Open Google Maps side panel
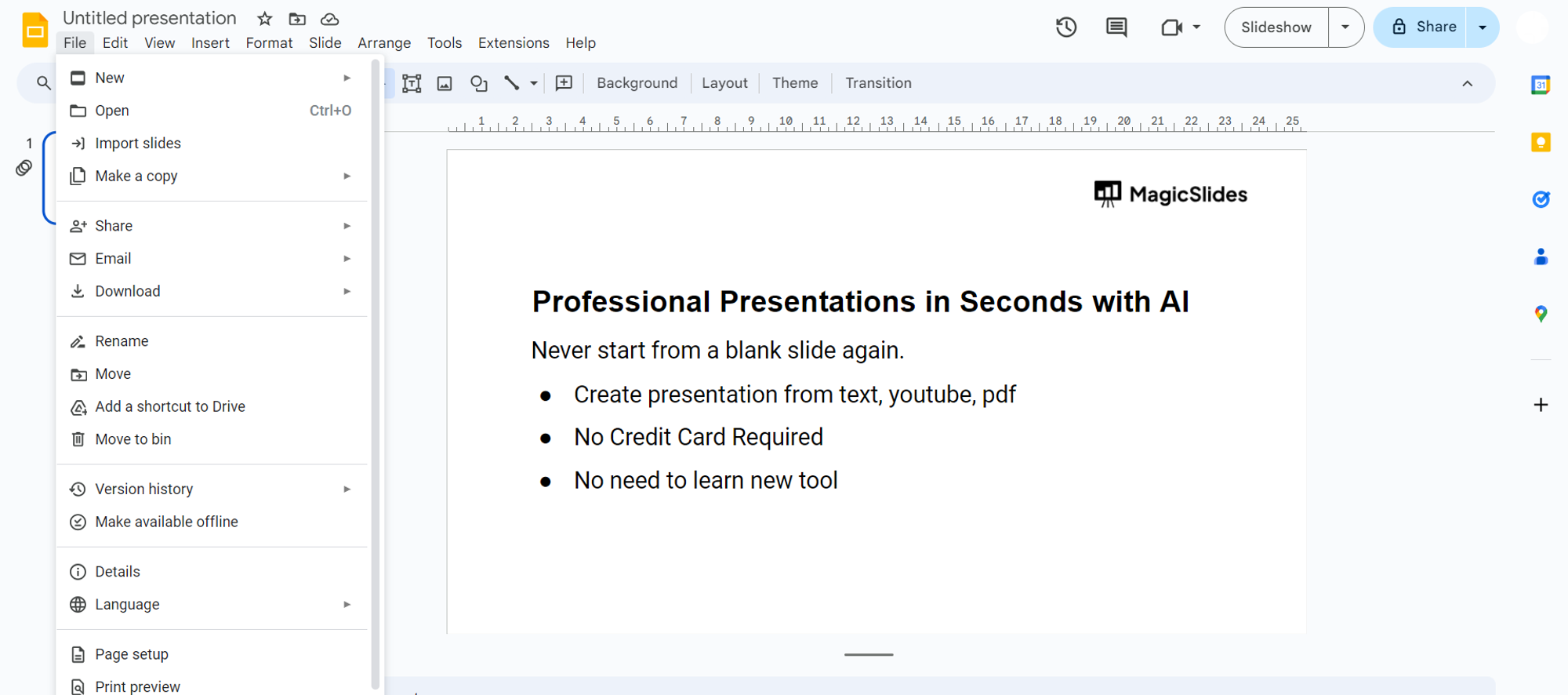1568x695 pixels. coord(1541,314)
